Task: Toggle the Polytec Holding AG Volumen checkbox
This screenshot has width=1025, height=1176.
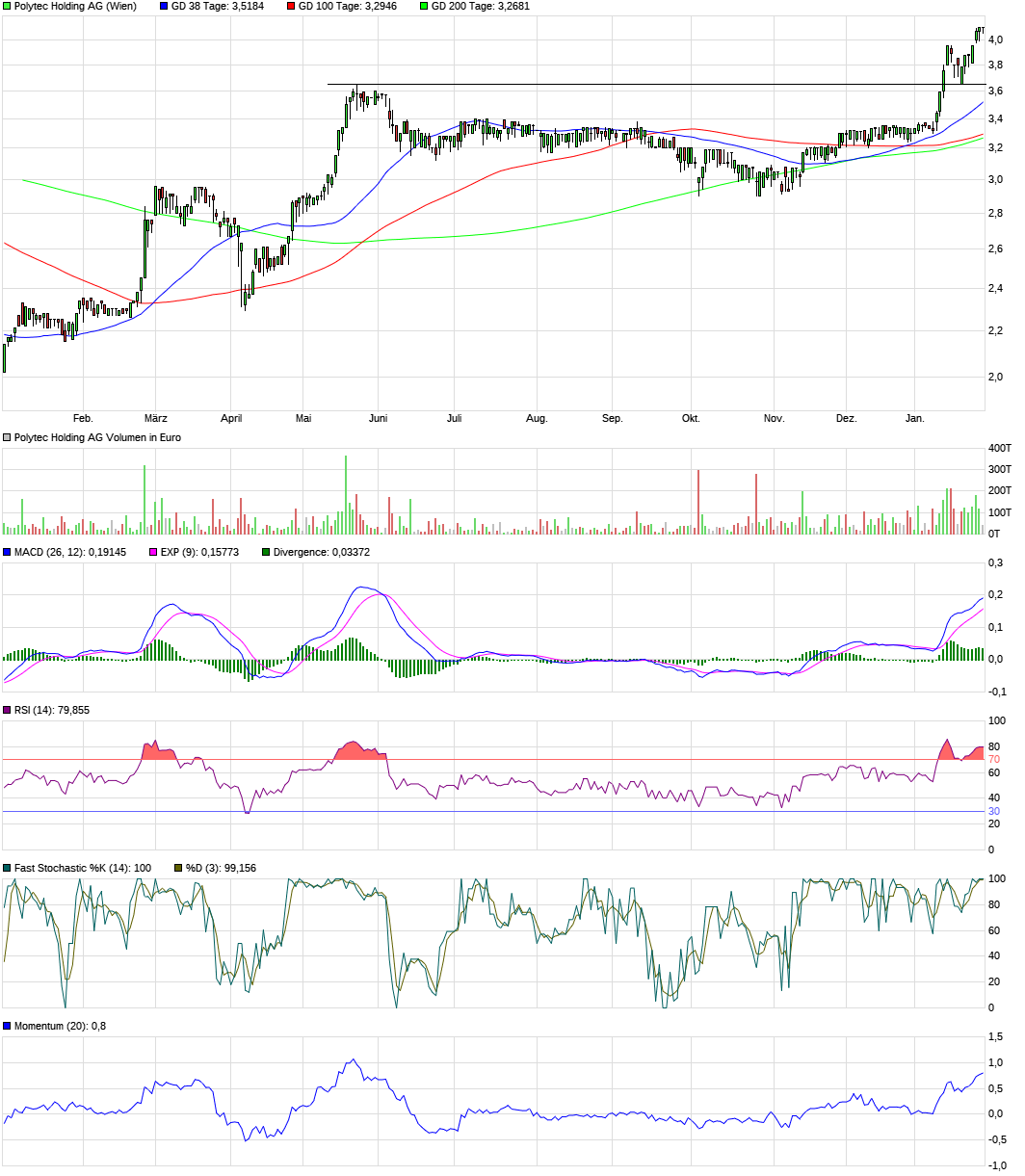Action: 7,436
